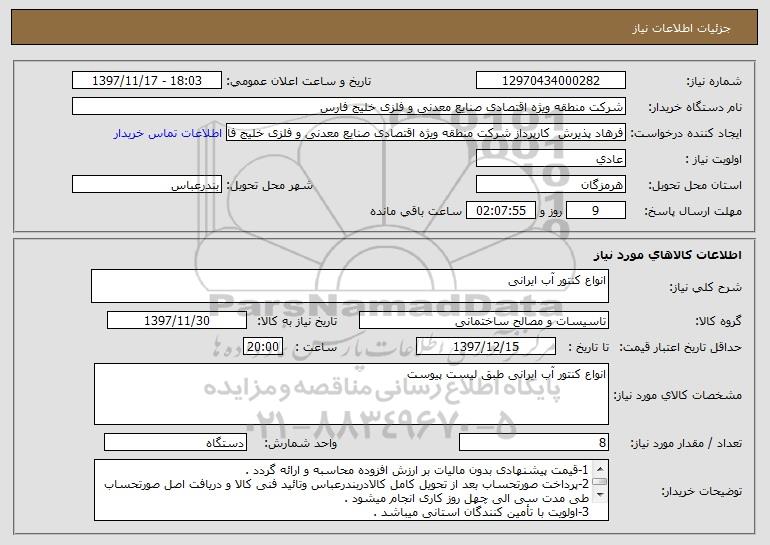Click the scroll down arrow in buyer notes
Viewport: 770px width, 545px height.
(x=600, y=494)
